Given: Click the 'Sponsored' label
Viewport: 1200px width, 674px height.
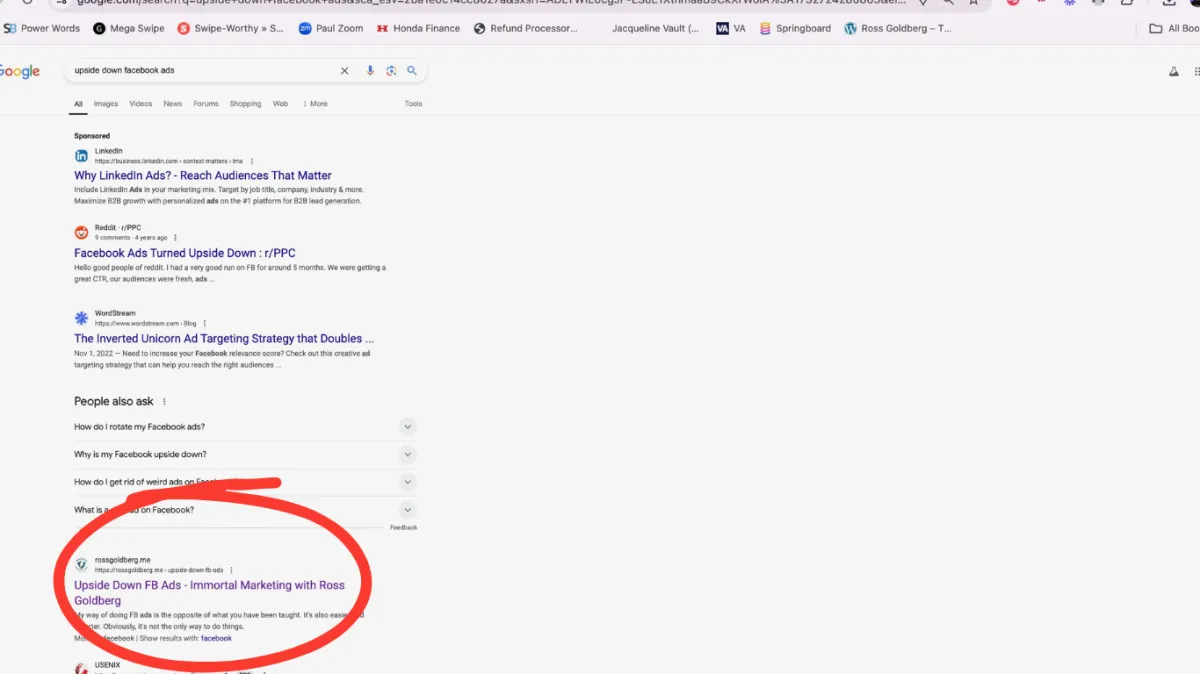Looking at the screenshot, I should pos(92,136).
